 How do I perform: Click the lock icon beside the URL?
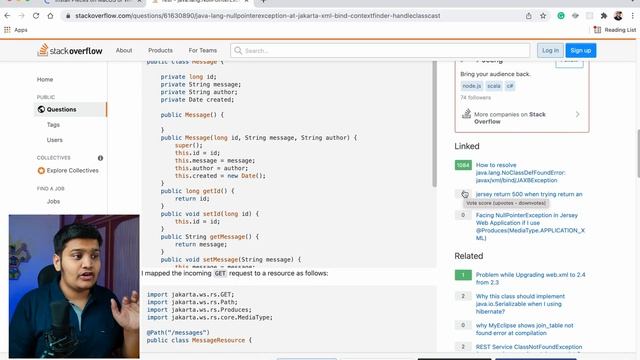coord(68,16)
